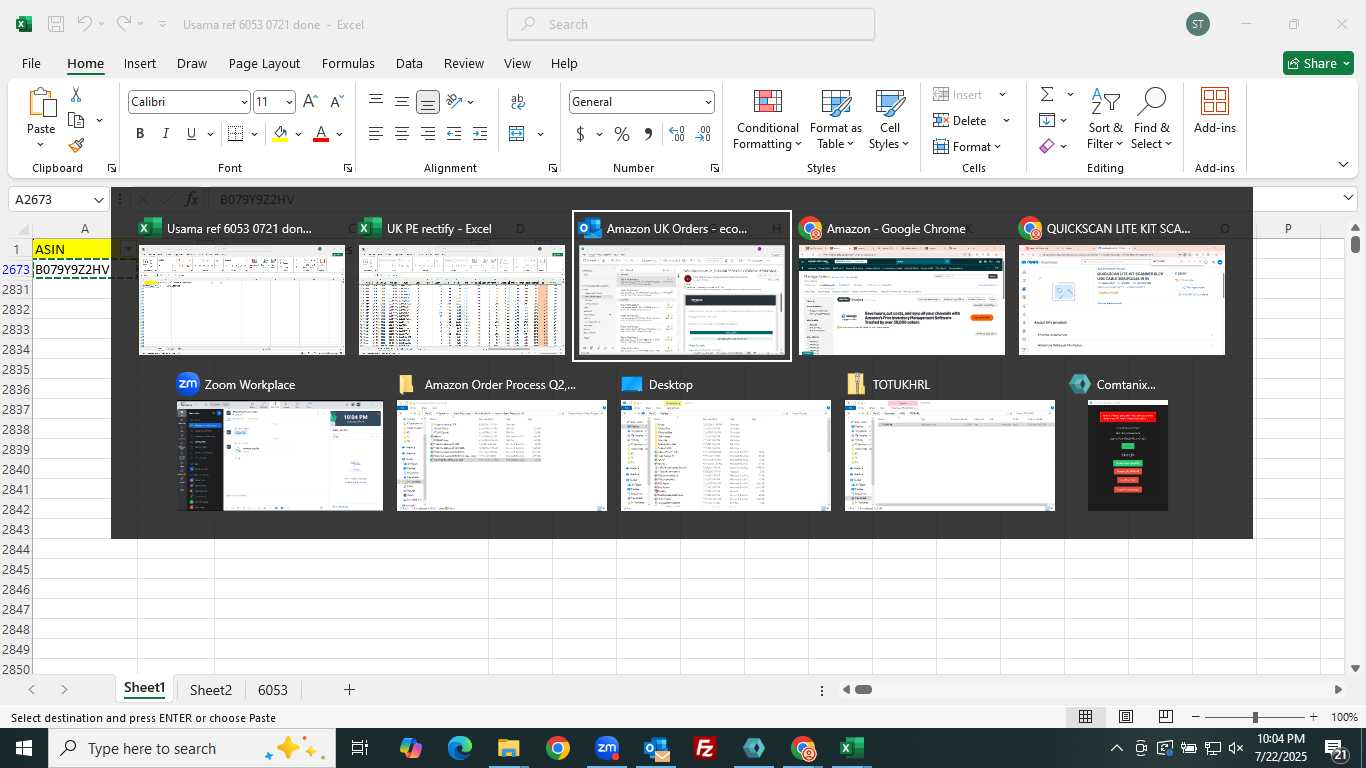The height and width of the screenshot is (768, 1366).
Task: Select Bottom Align icon
Action: 427,101
